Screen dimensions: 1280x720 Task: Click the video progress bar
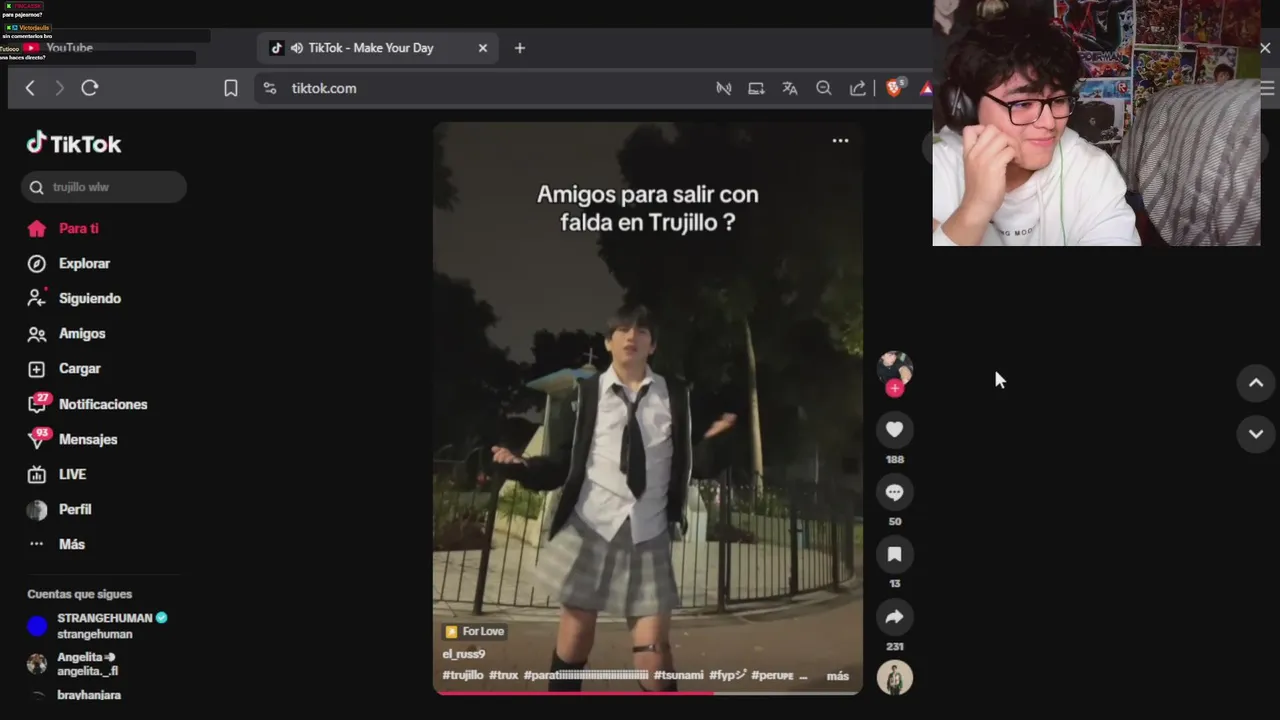647,692
